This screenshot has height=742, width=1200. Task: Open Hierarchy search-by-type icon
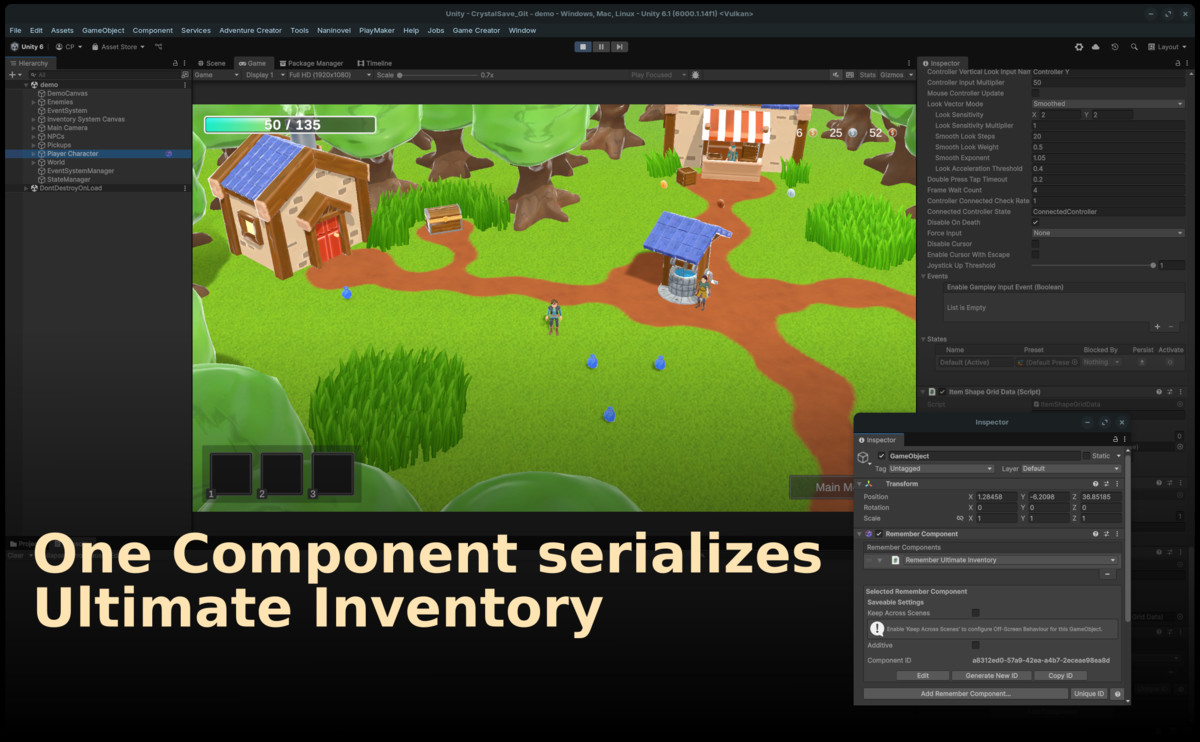tap(185, 75)
